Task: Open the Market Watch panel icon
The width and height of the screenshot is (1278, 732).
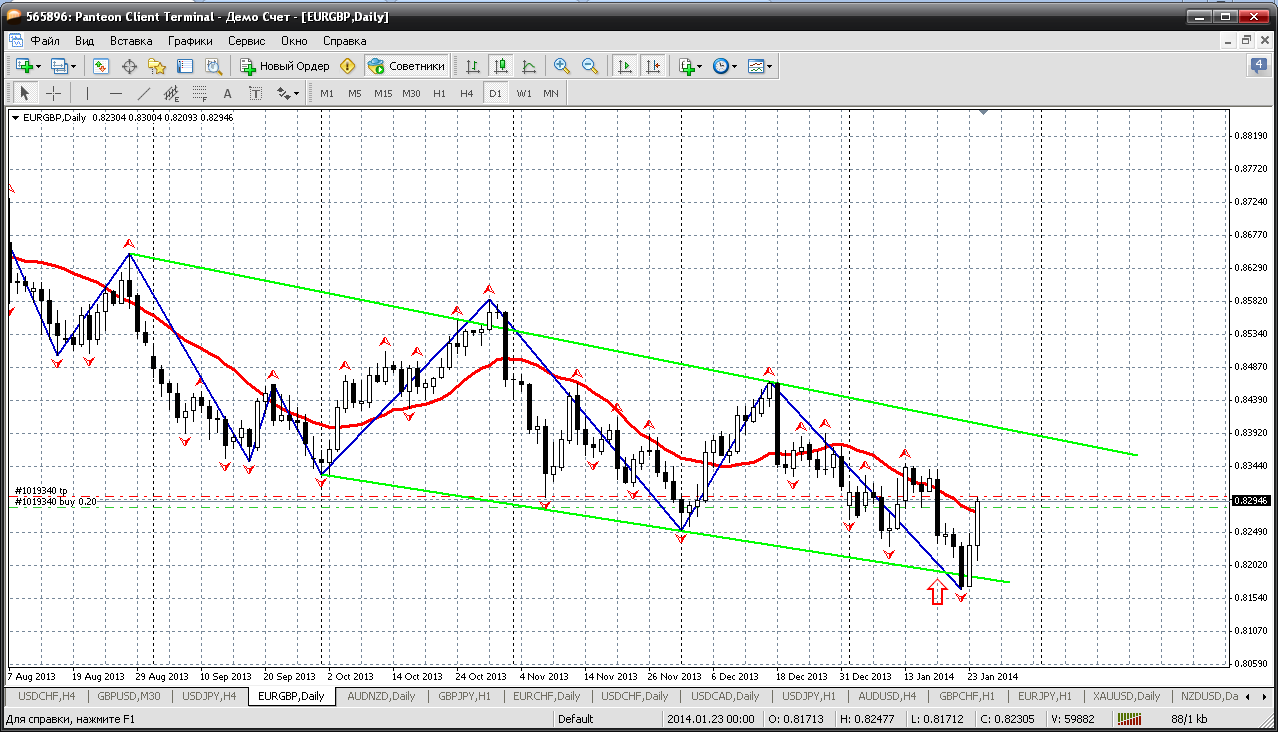Action: coord(101,66)
